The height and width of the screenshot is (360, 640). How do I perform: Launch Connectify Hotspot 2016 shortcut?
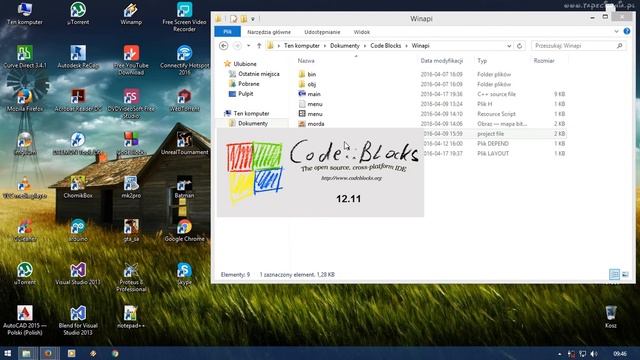184,60
